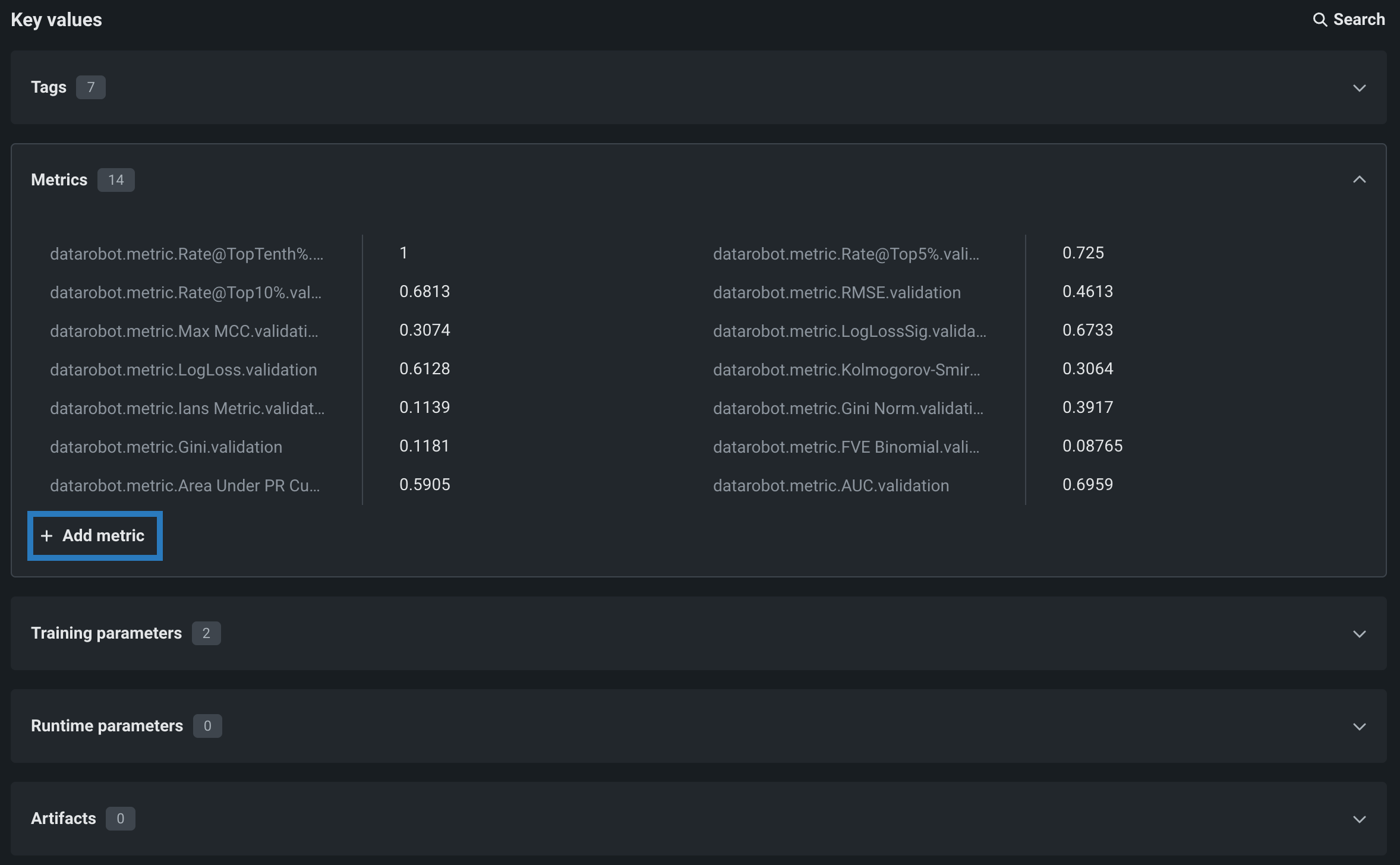The width and height of the screenshot is (1400, 865).
Task: Click datarobot.metric.LogLoss.validation metric name
Action: pos(183,370)
